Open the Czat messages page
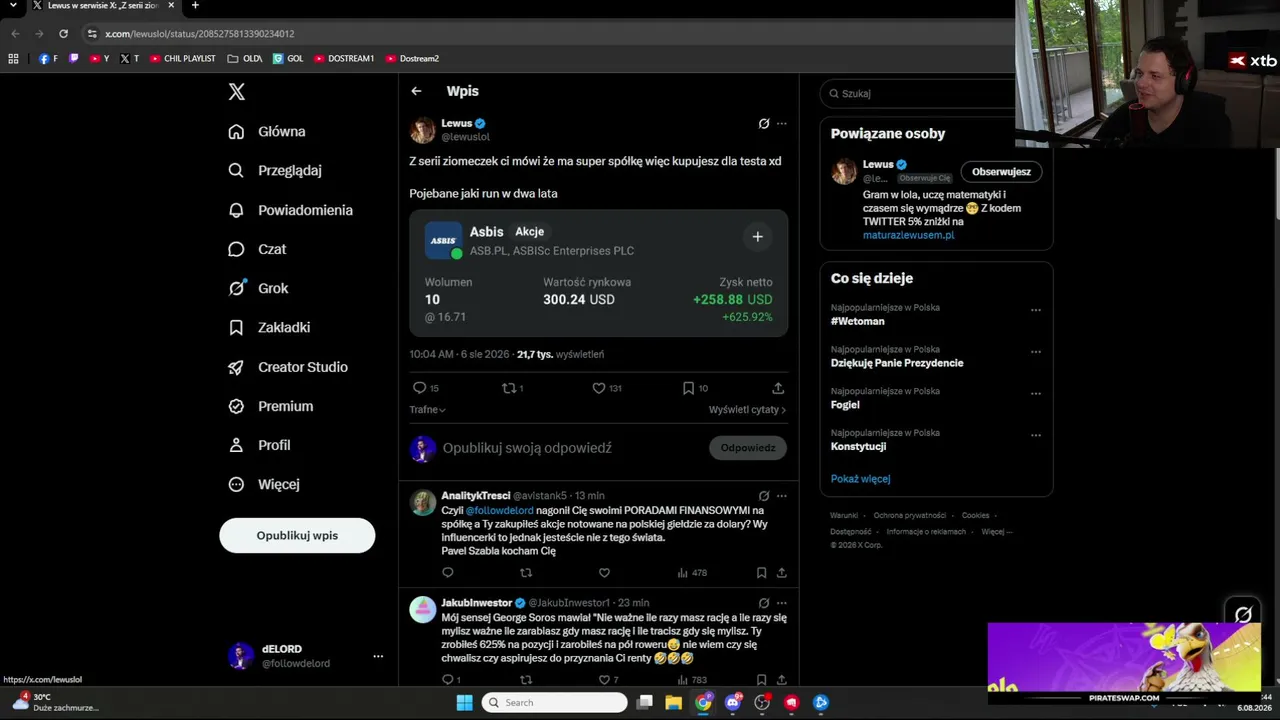This screenshot has height=720, width=1280. pos(257,249)
